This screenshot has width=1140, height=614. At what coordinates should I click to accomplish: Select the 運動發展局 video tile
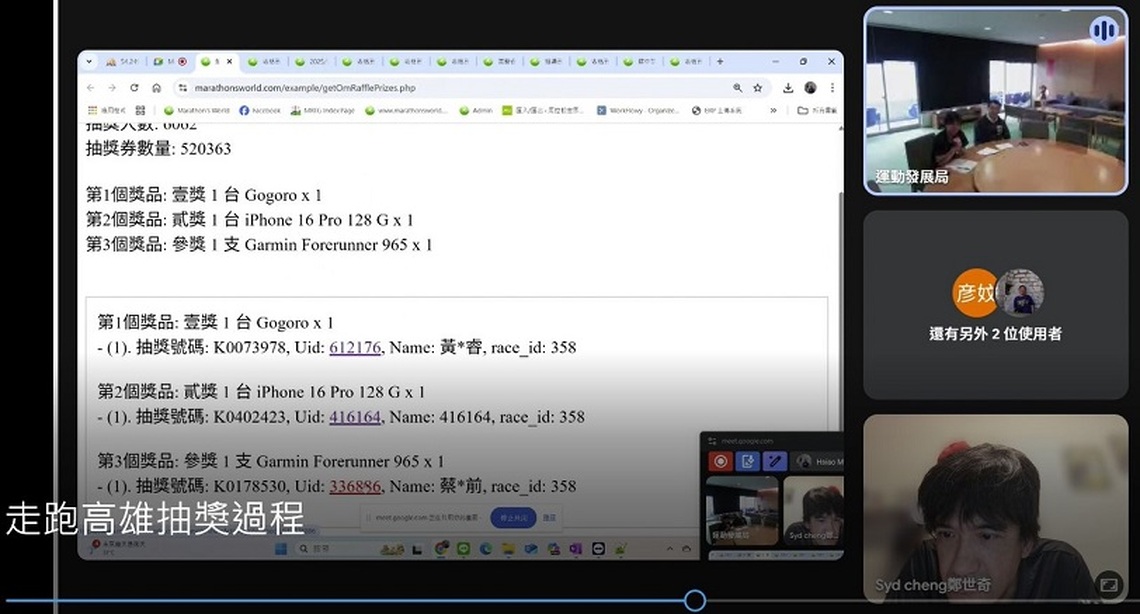tap(995, 101)
